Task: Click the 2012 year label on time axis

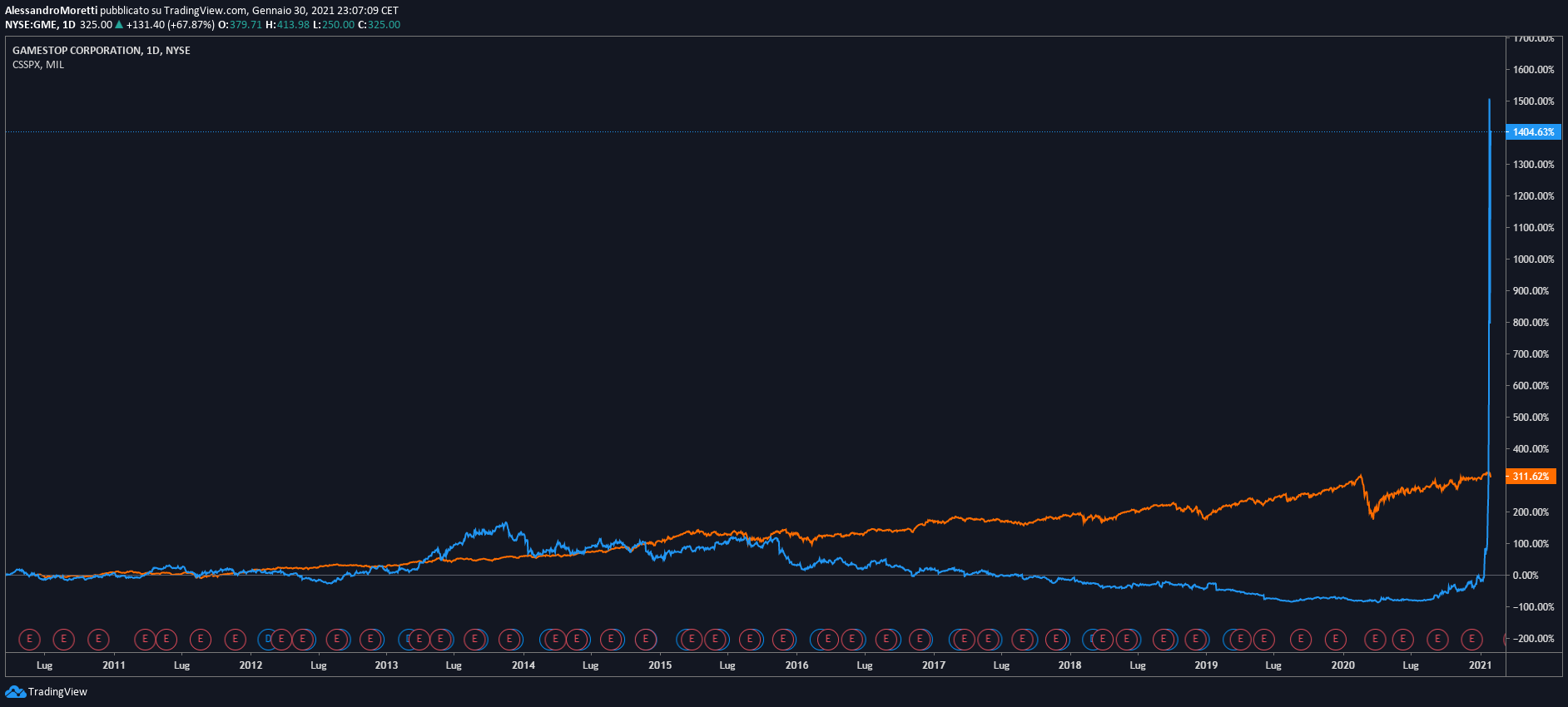Action: (x=251, y=665)
